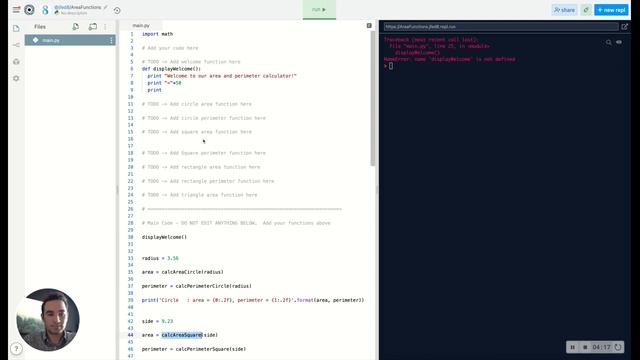Add a new folder in the Files panel
Viewport: 640px width, 360px height.
(93, 27)
